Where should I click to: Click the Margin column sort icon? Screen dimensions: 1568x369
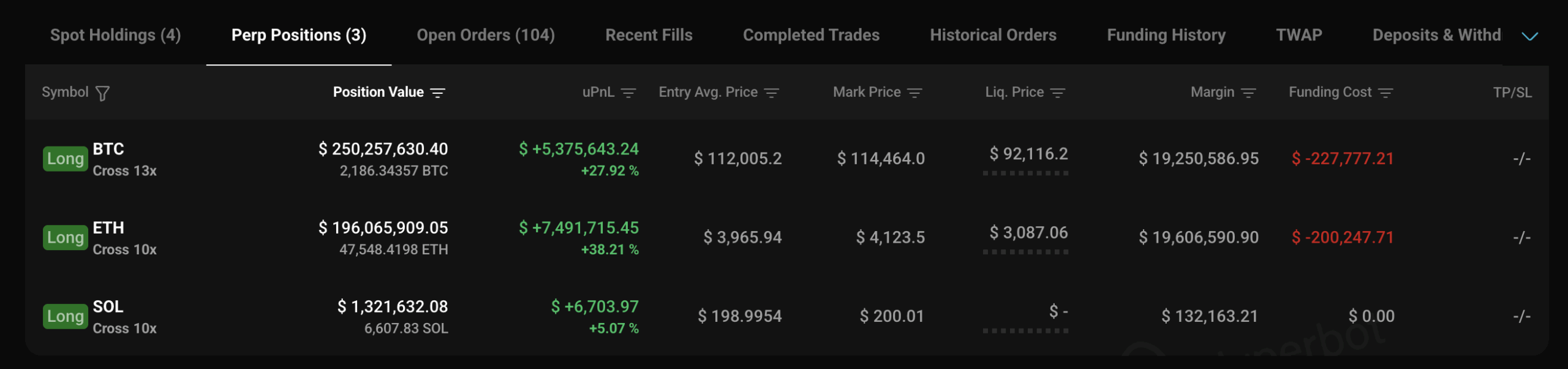click(1248, 93)
